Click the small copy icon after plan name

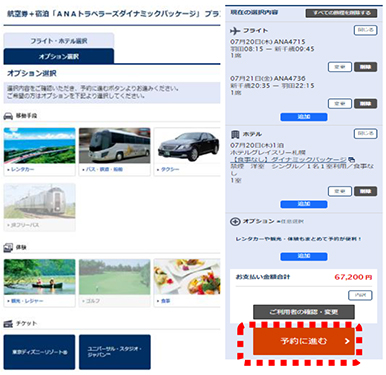pyautogui.click(x=352, y=160)
